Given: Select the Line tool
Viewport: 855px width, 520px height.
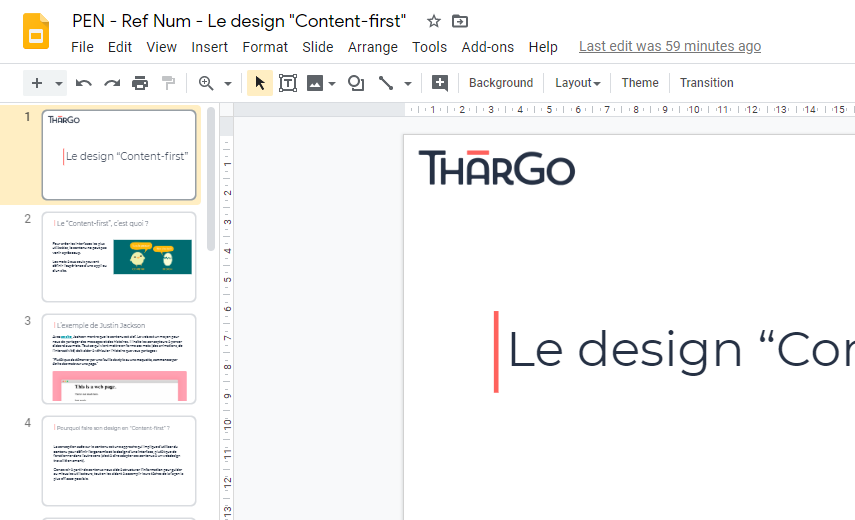Looking at the screenshot, I should point(386,83).
